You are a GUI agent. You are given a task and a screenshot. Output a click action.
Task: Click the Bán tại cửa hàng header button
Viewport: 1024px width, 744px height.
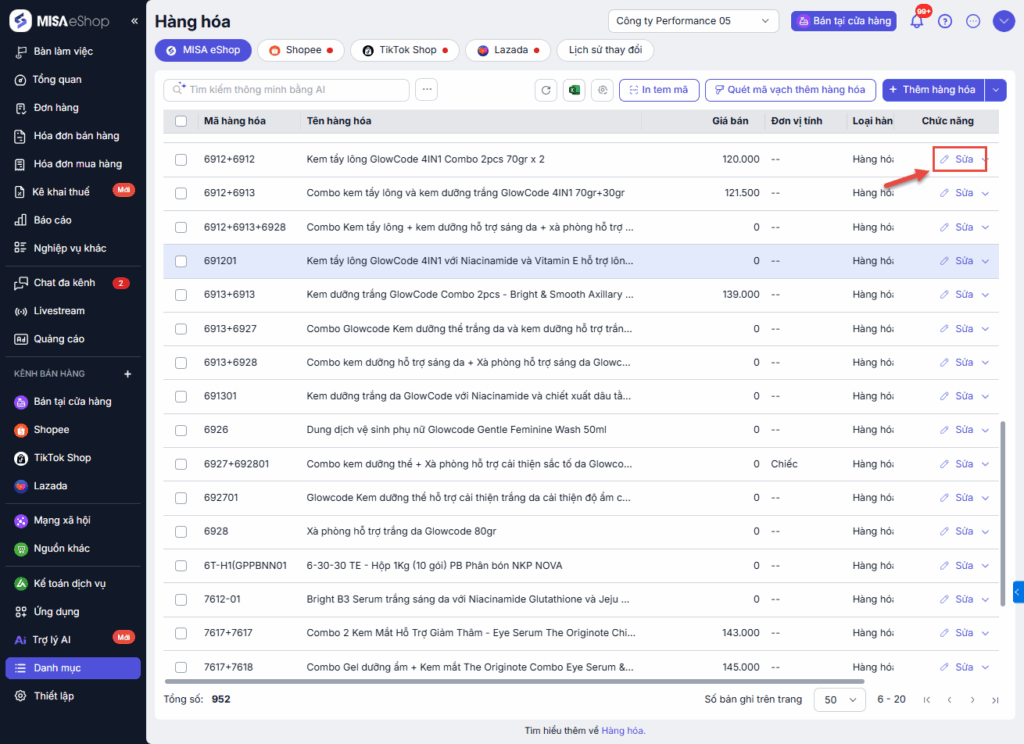click(x=844, y=21)
